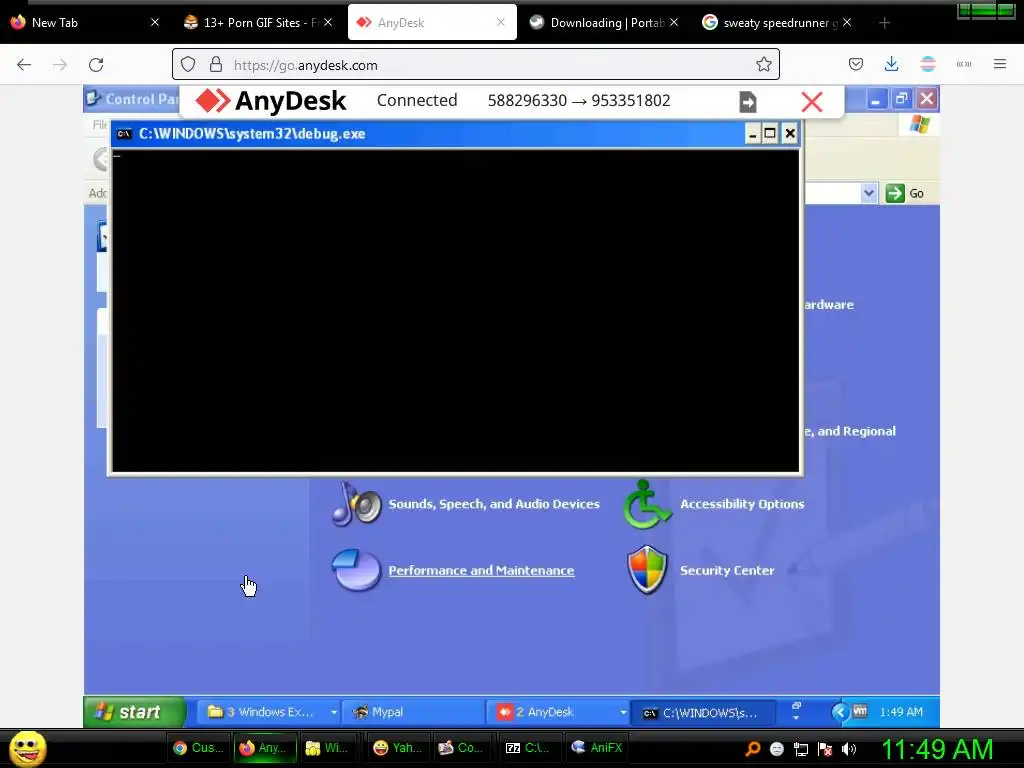The height and width of the screenshot is (768, 1024).
Task: Switch to the sweaty speedrunner tab
Action: tap(777, 23)
